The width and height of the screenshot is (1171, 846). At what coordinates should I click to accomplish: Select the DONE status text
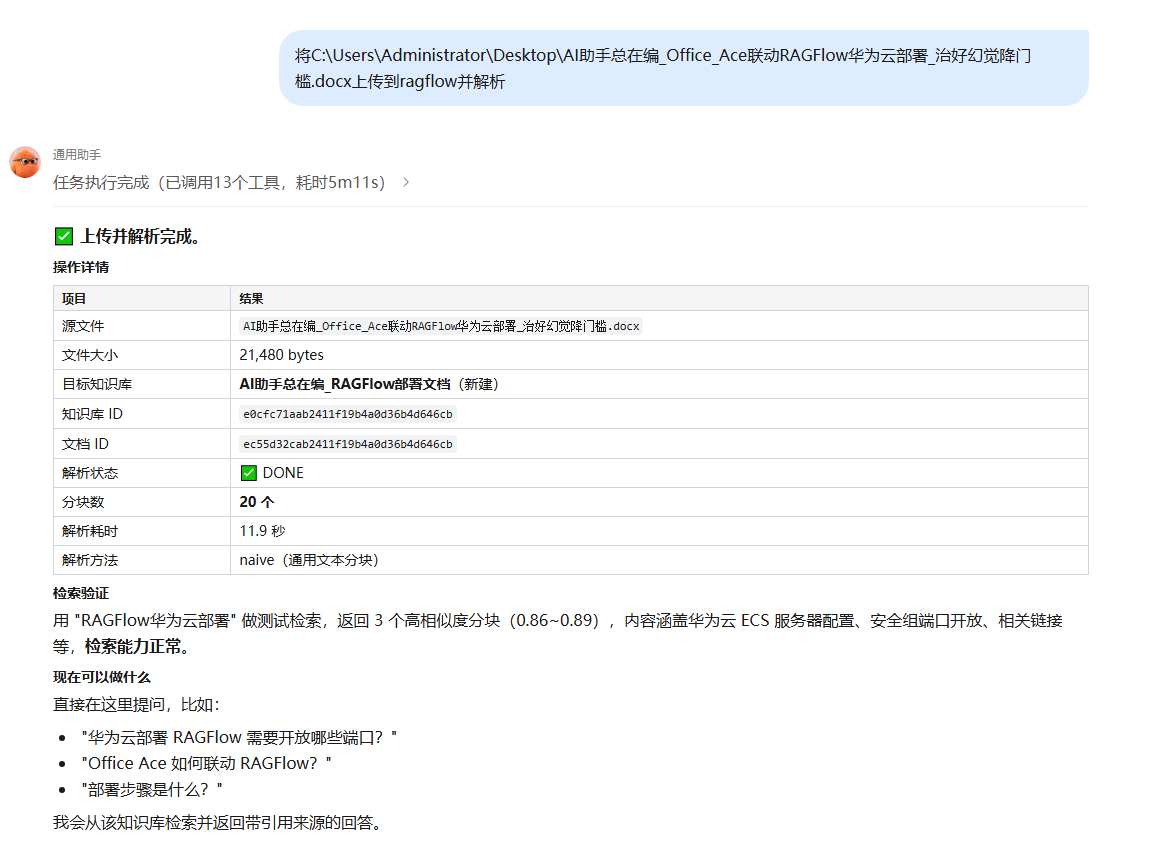(283, 473)
